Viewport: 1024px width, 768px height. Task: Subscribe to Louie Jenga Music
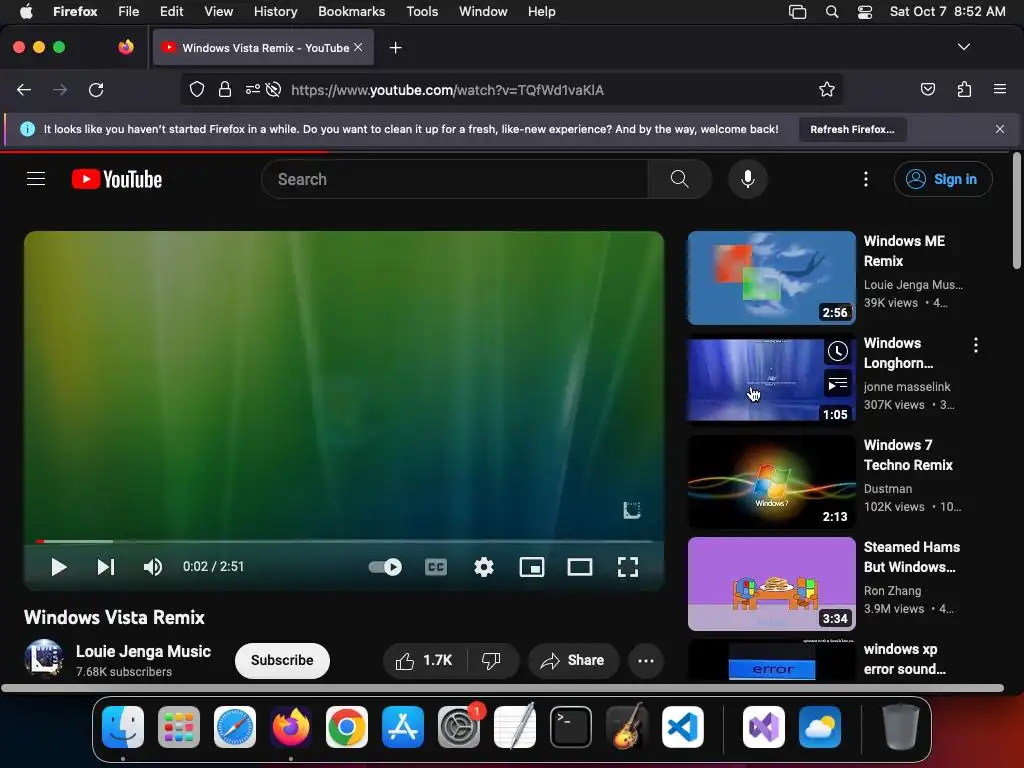tap(282, 660)
